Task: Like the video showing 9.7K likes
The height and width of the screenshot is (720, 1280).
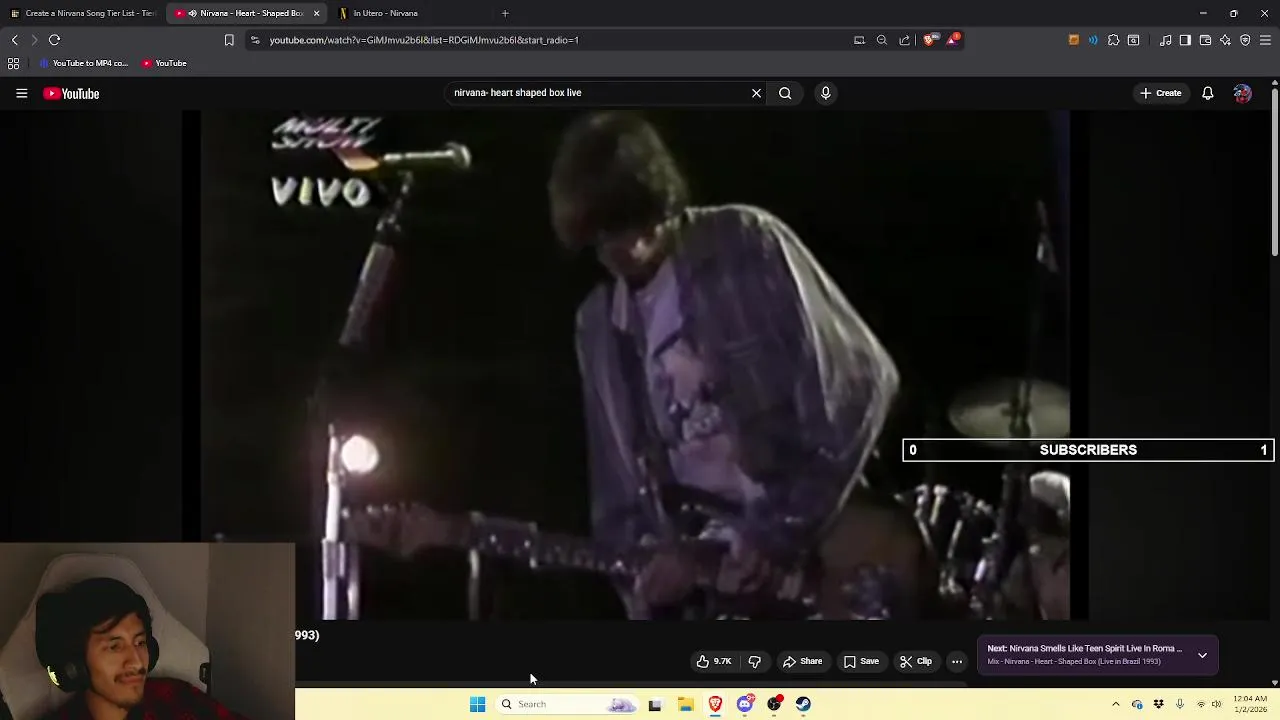Action: point(714,661)
